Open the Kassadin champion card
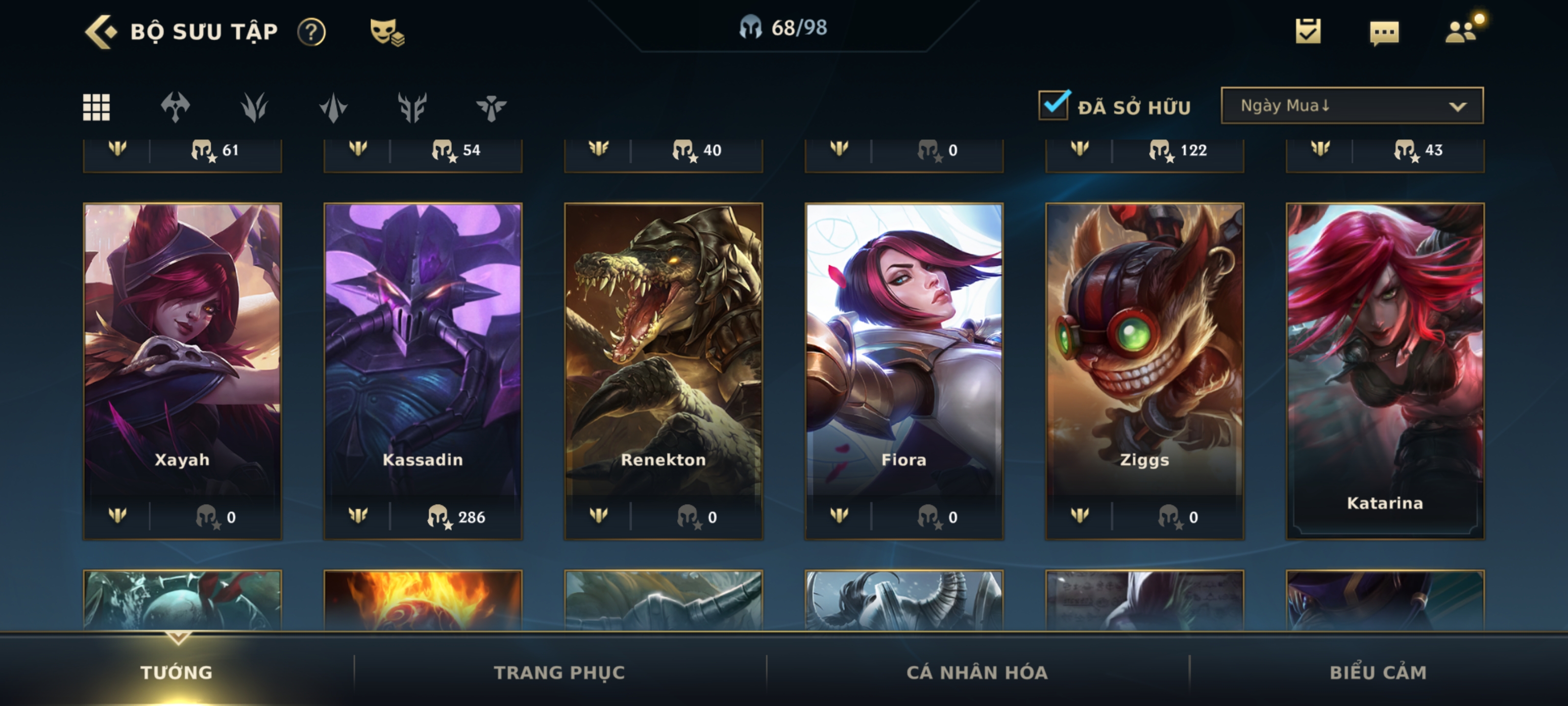 click(x=423, y=371)
